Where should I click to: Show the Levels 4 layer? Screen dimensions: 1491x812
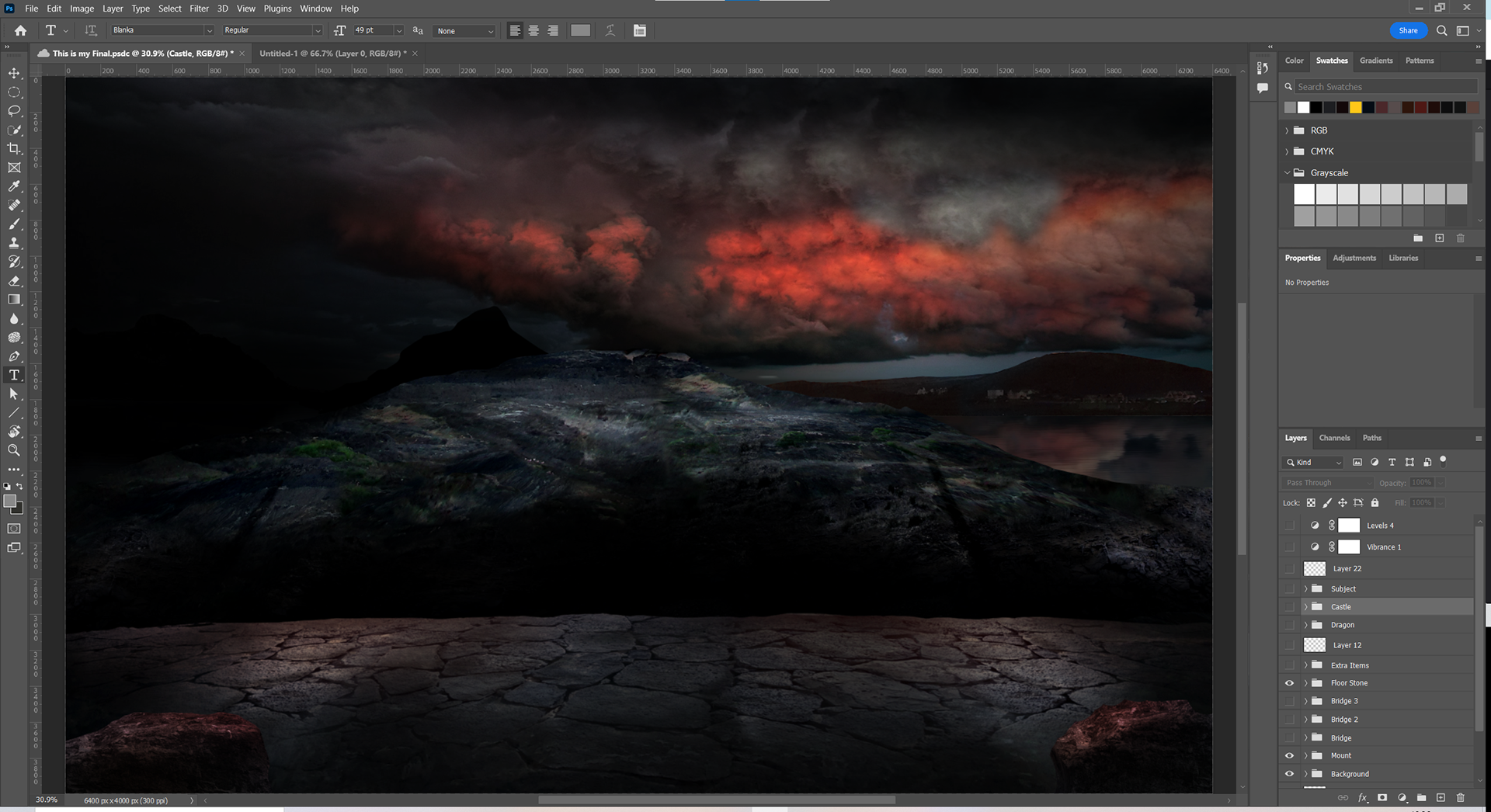point(1289,526)
